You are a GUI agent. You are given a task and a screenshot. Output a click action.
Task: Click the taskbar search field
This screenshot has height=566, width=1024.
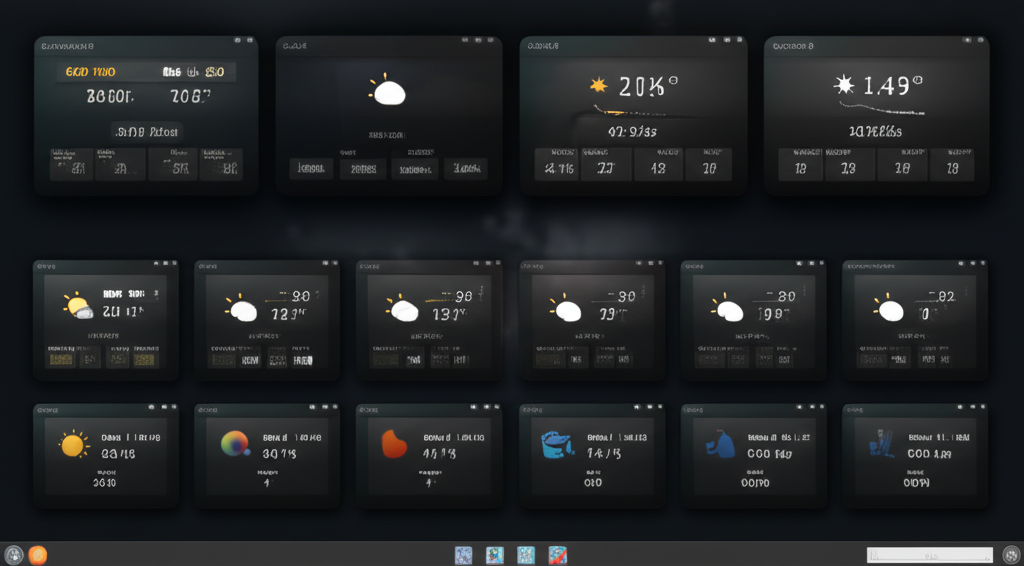pyautogui.click(x=929, y=555)
